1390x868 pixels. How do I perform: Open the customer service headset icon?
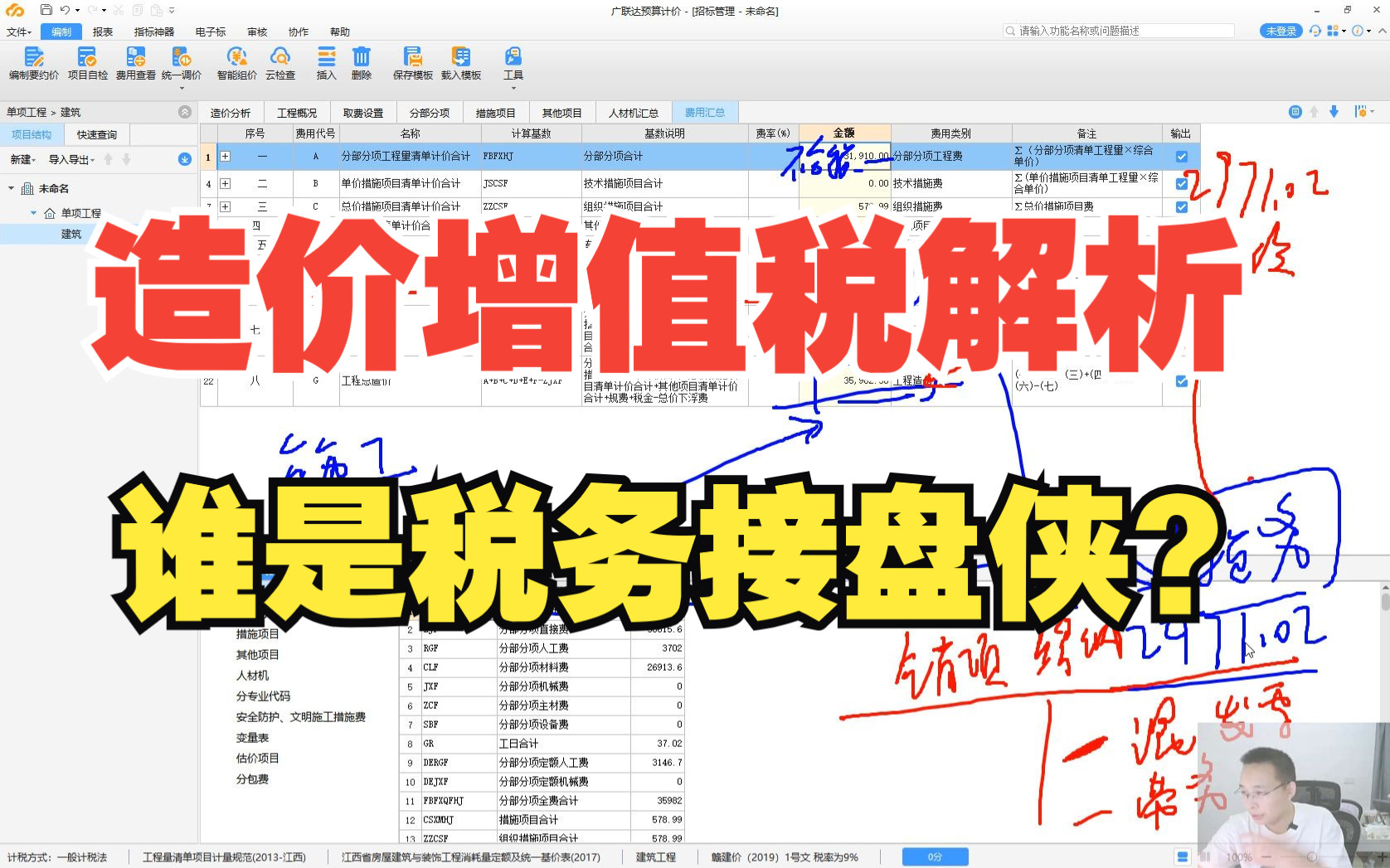(x=1315, y=31)
